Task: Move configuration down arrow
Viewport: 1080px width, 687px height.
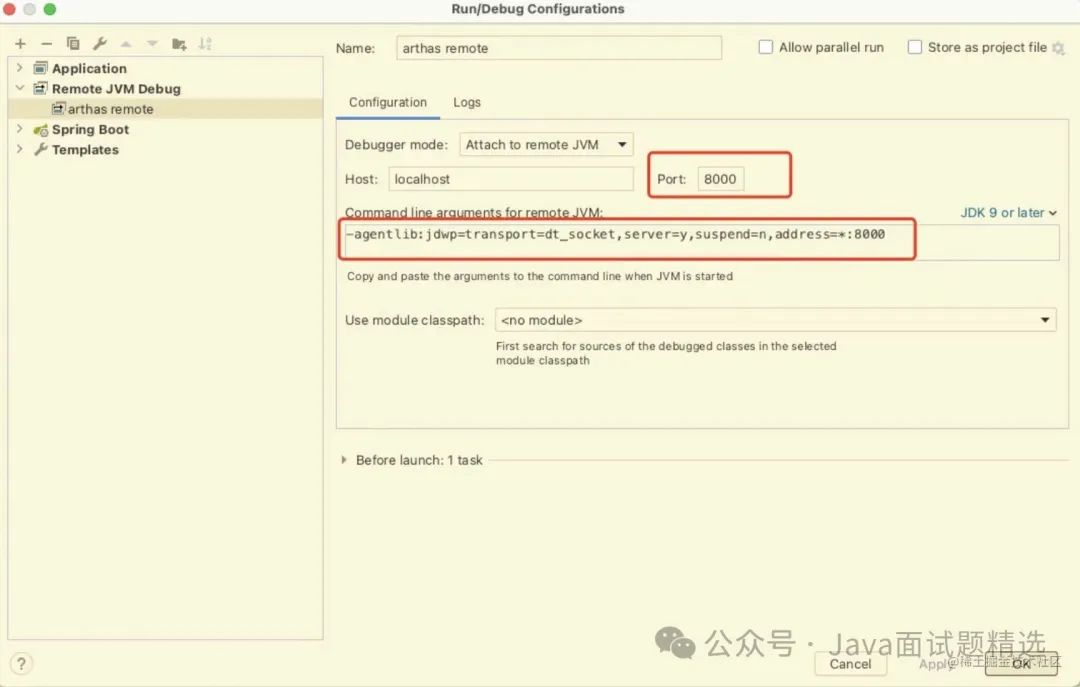Action: [152, 44]
